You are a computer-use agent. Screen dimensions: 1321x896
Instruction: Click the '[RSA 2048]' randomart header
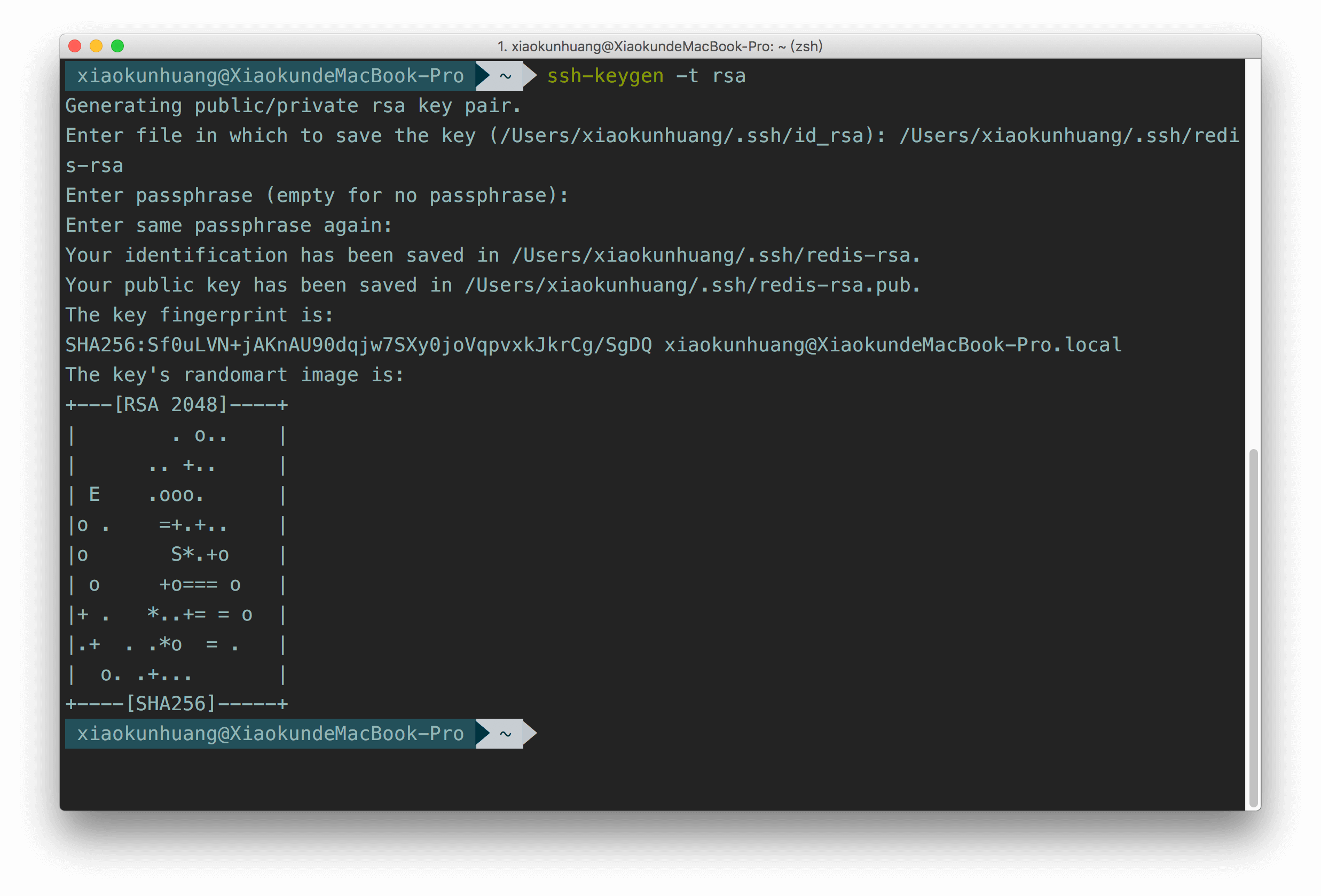(x=170, y=405)
